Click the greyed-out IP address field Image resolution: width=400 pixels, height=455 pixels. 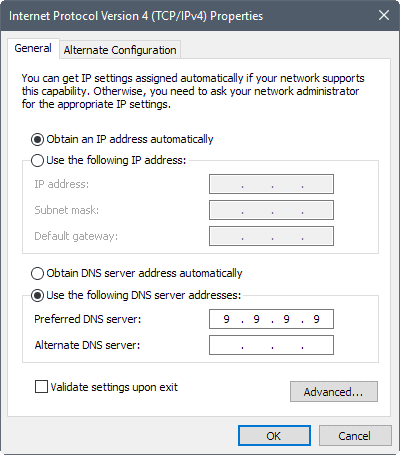(x=271, y=184)
